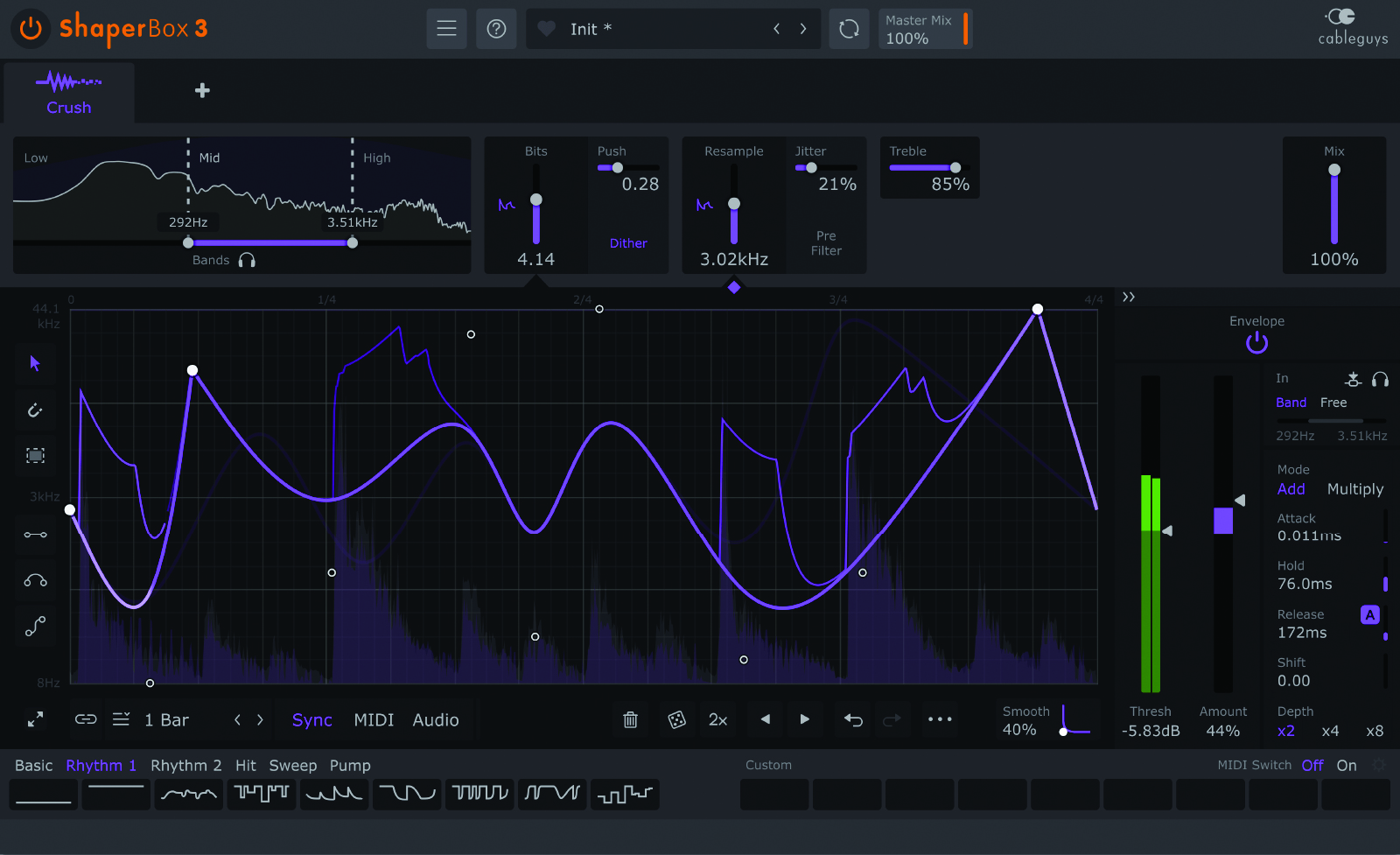Decrease the 1 Bar length arrow
1400x855 pixels.
(x=237, y=719)
